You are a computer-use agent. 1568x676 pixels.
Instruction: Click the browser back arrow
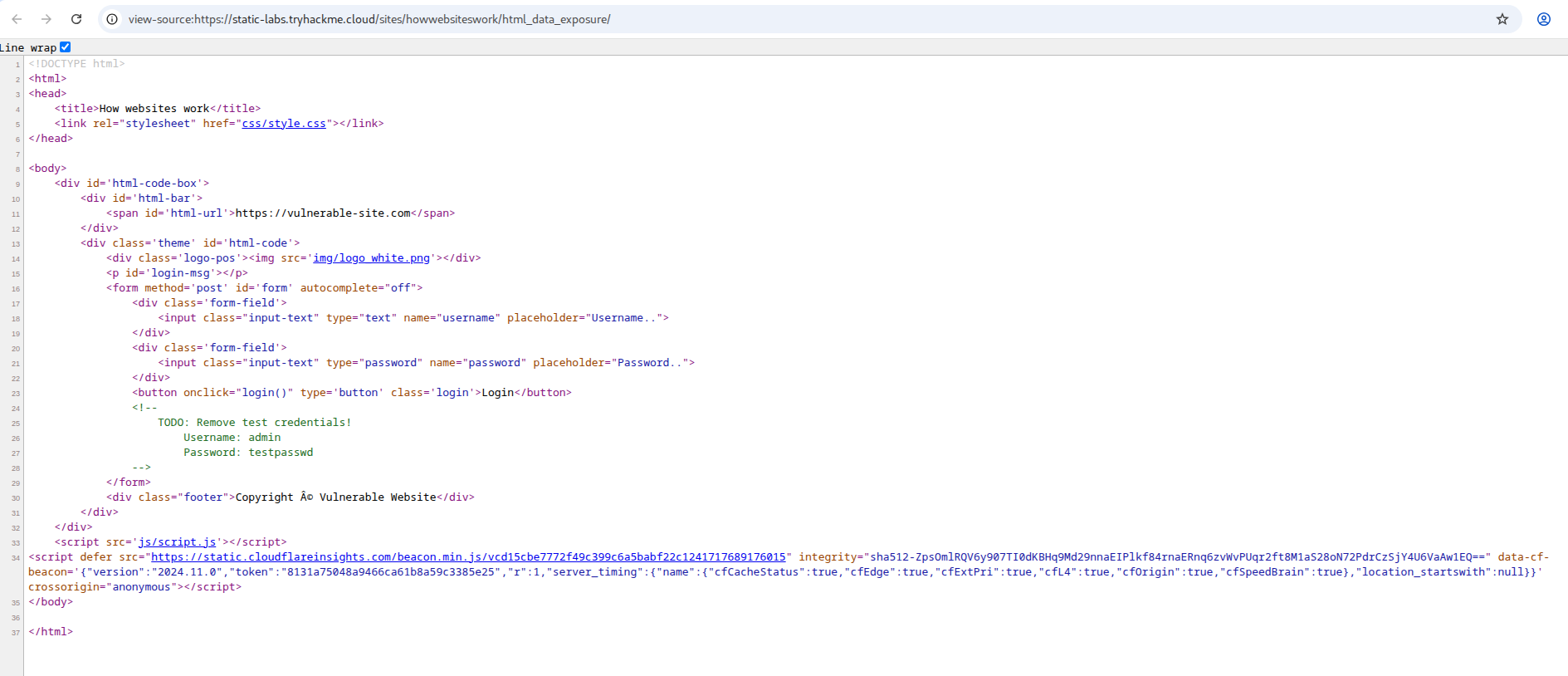[x=17, y=19]
